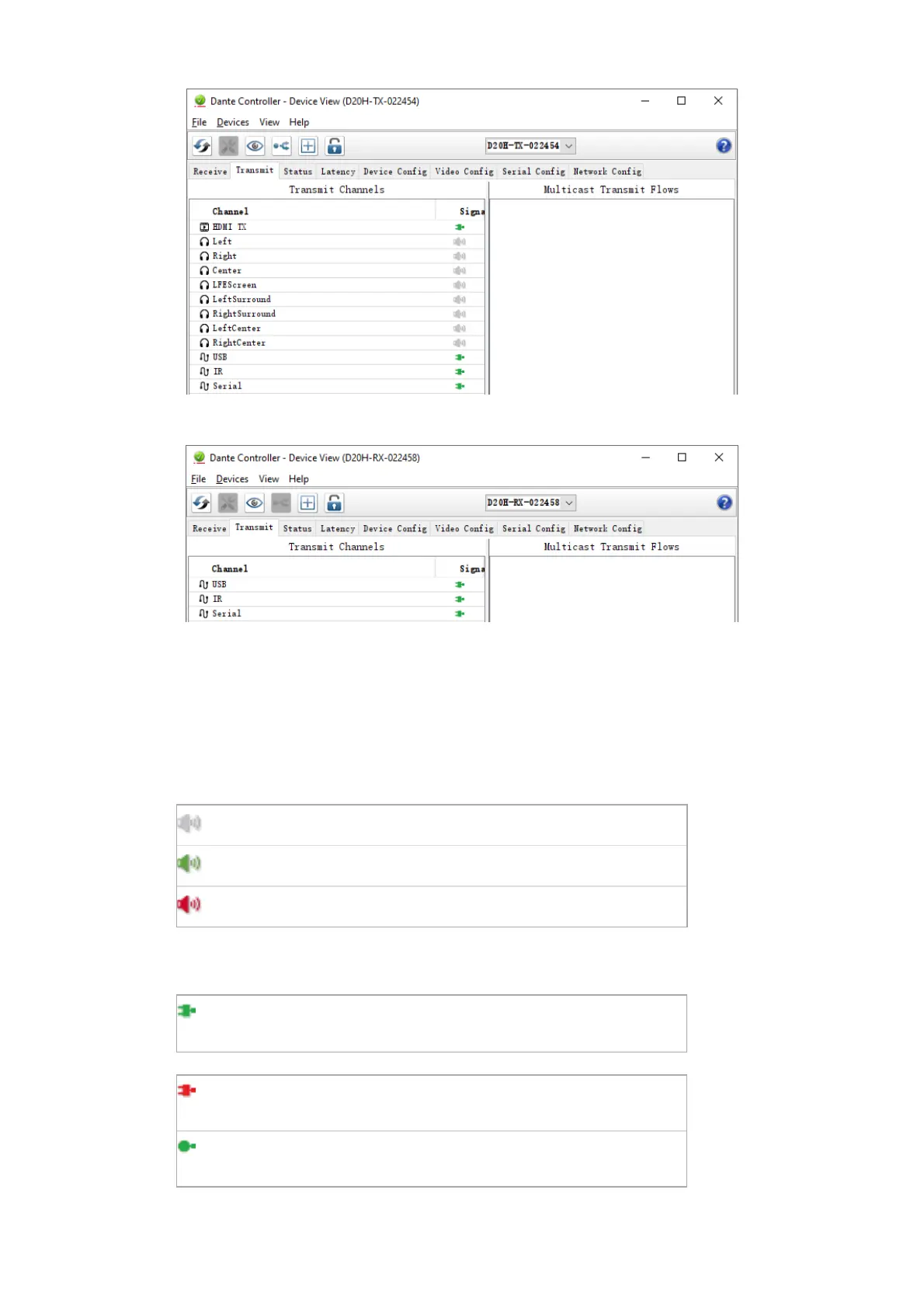Click the green signal icon on HDMI TX row

tap(460, 227)
